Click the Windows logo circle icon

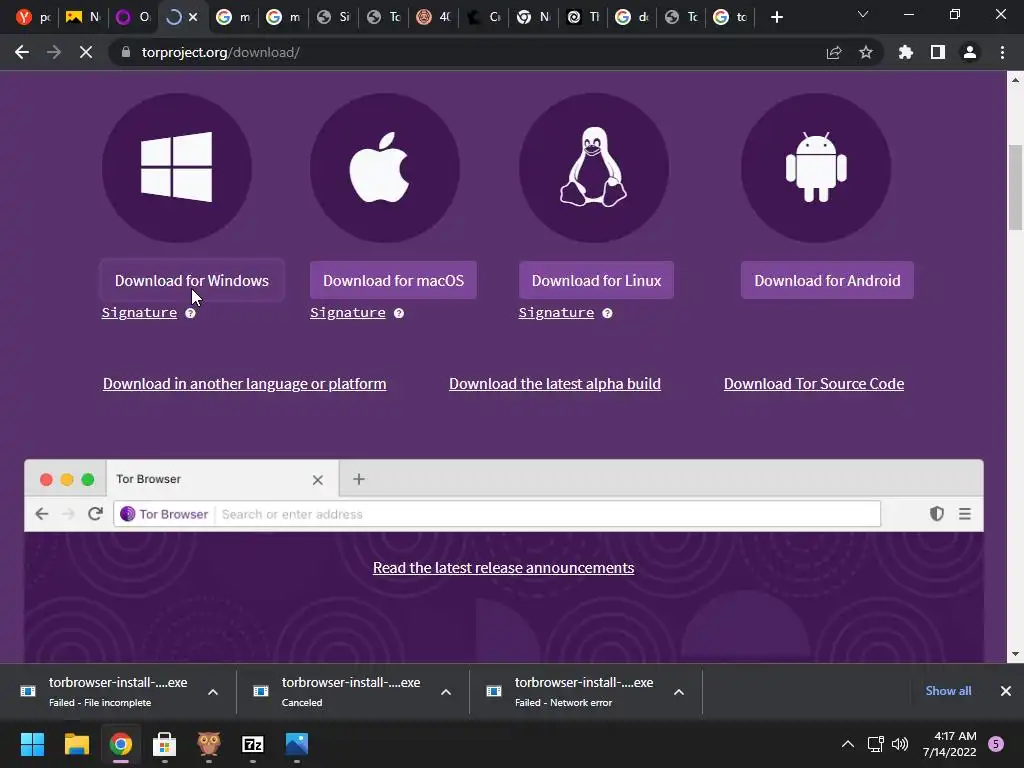176,168
